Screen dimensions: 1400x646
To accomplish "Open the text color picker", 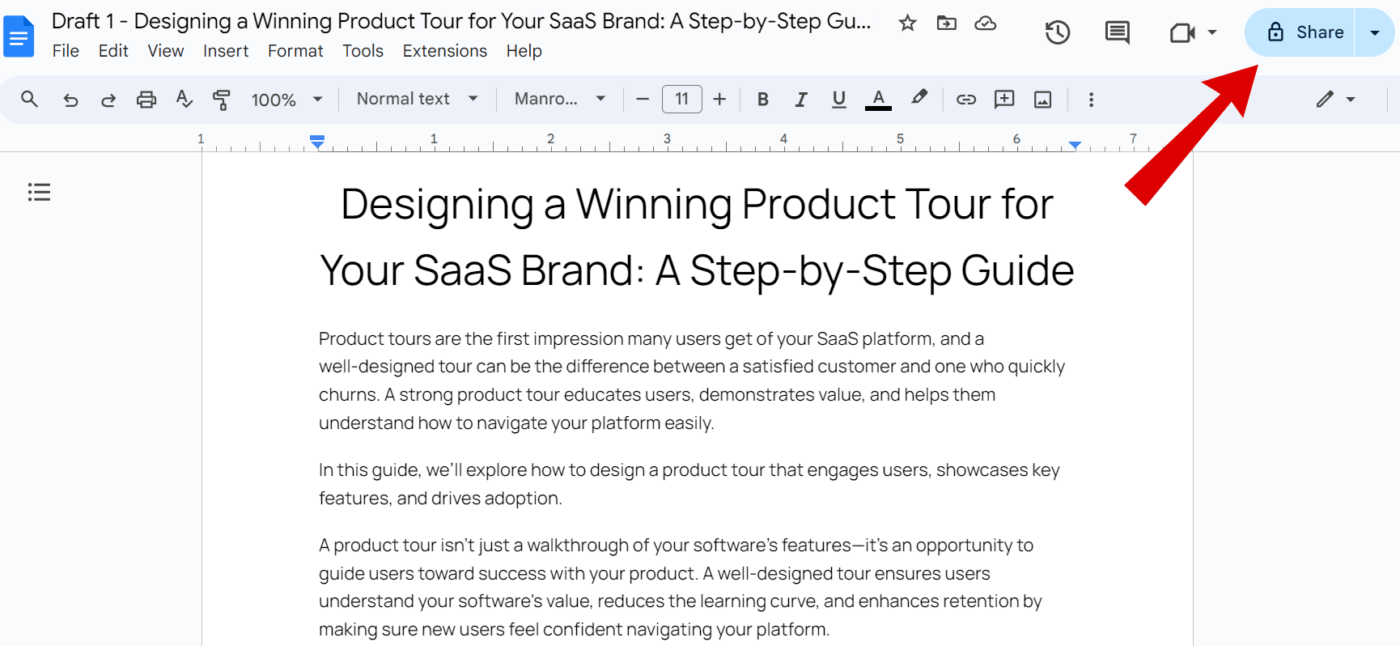I will click(877, 99).
